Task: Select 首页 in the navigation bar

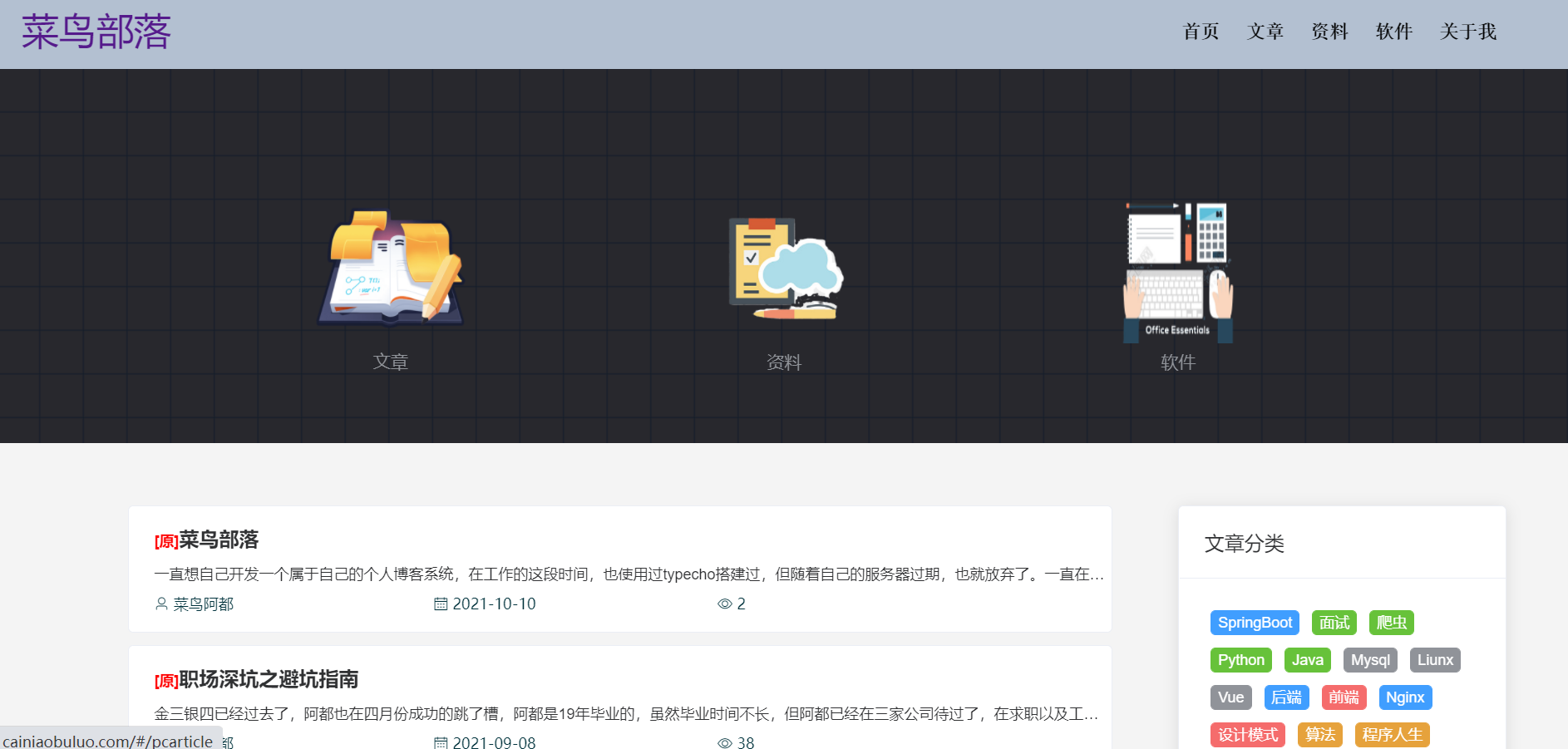Action: tap(1201, 32)
